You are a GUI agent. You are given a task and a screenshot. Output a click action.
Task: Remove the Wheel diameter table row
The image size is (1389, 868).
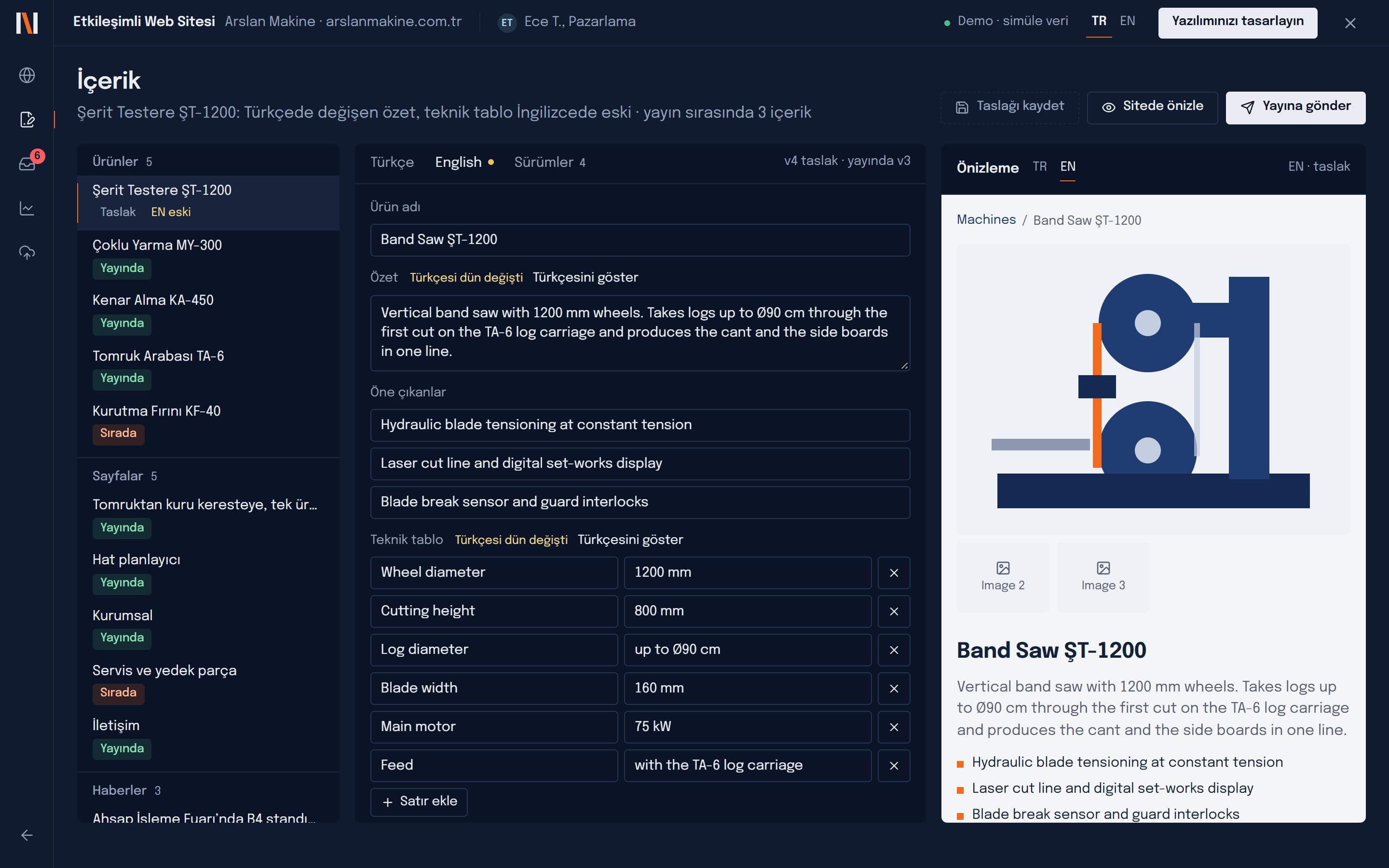point(894,572)
